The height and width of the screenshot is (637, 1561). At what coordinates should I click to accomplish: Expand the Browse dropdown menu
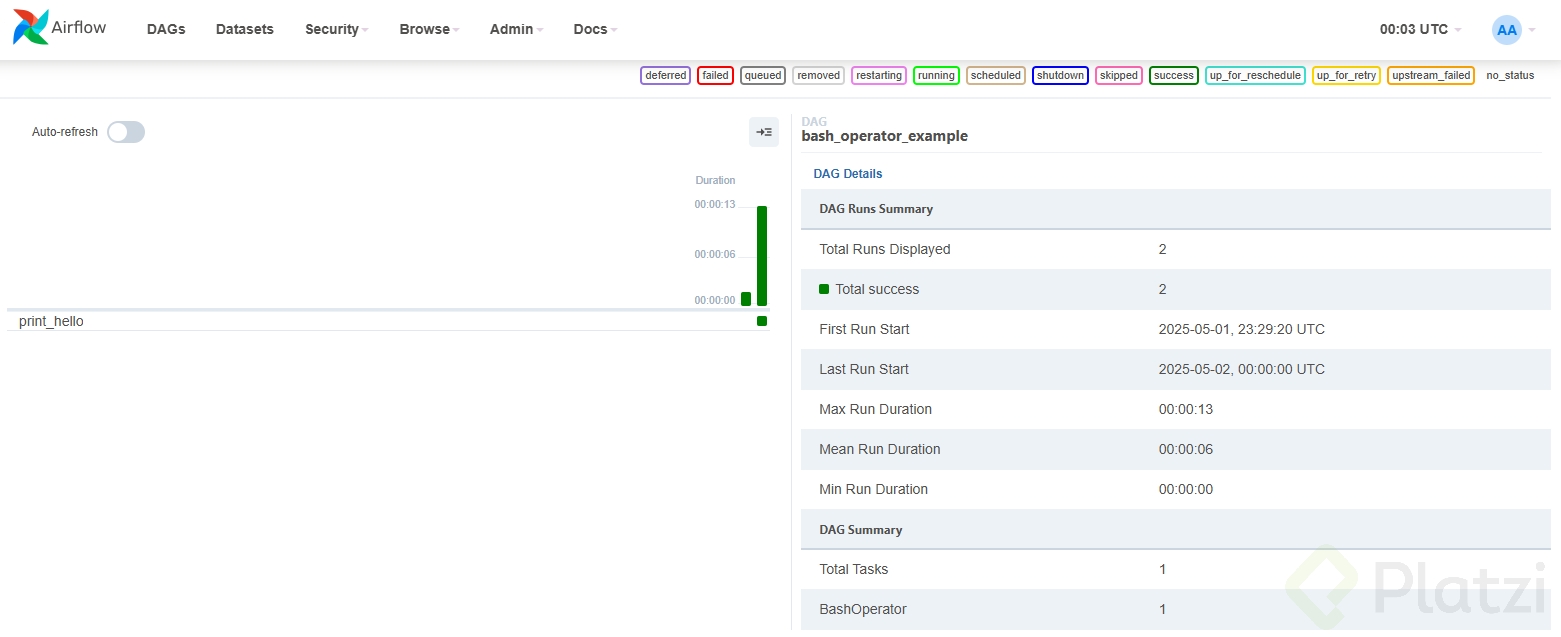tap(429, 29)
